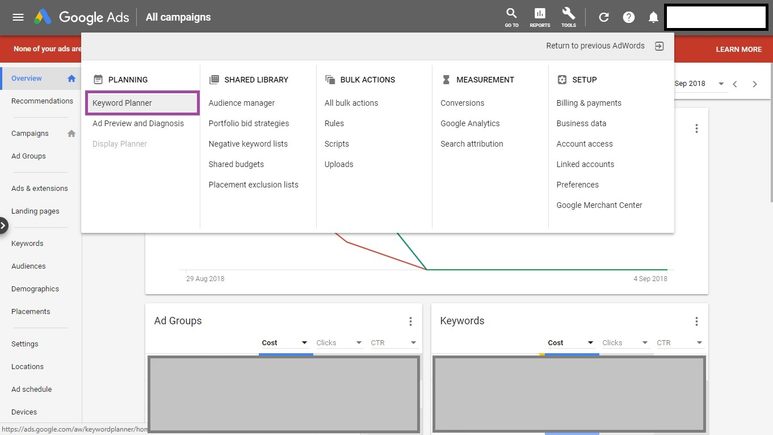Click the Overview home icon

(71, 78)
